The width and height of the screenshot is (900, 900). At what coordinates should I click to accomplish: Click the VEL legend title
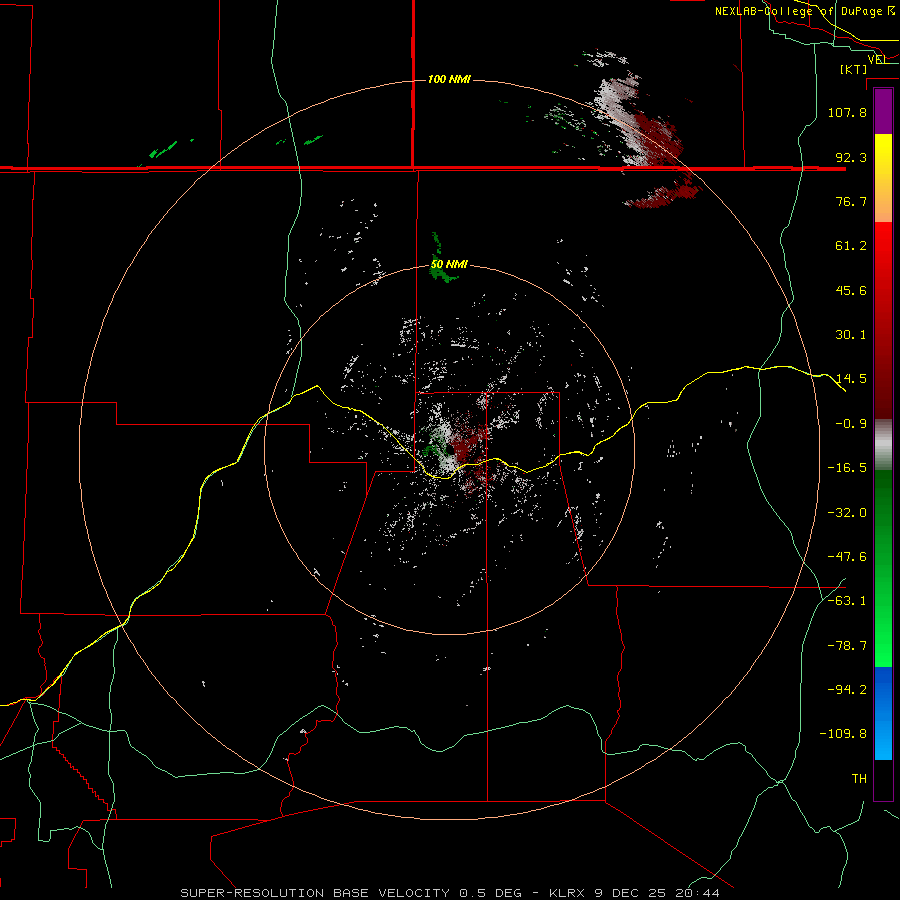[x=878, y=59]
